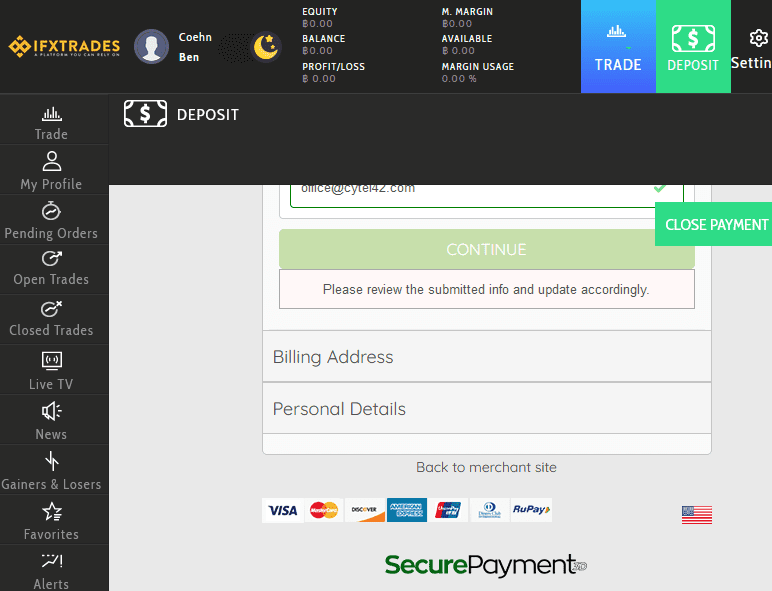
Task: Click the CLOSE PAYMENT button
Action: click(x=715, y=225)
